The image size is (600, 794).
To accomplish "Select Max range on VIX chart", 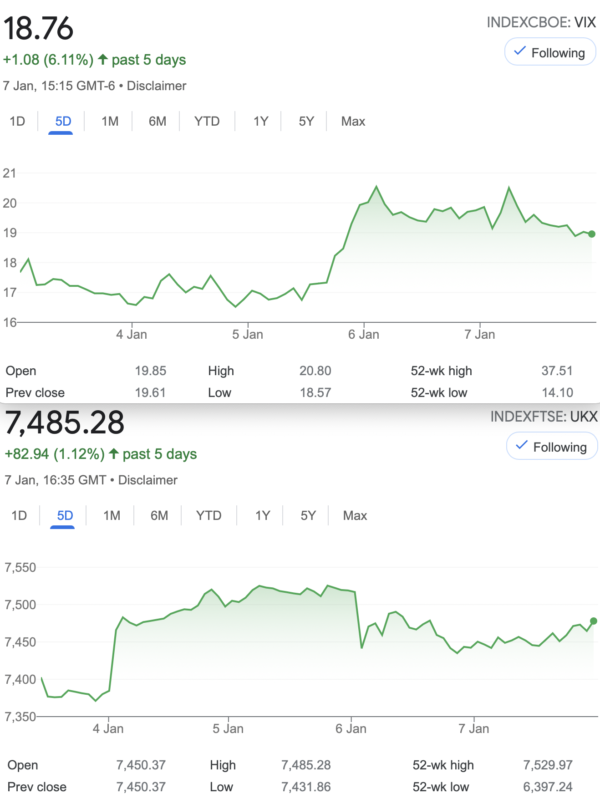I will pos(353,121).
